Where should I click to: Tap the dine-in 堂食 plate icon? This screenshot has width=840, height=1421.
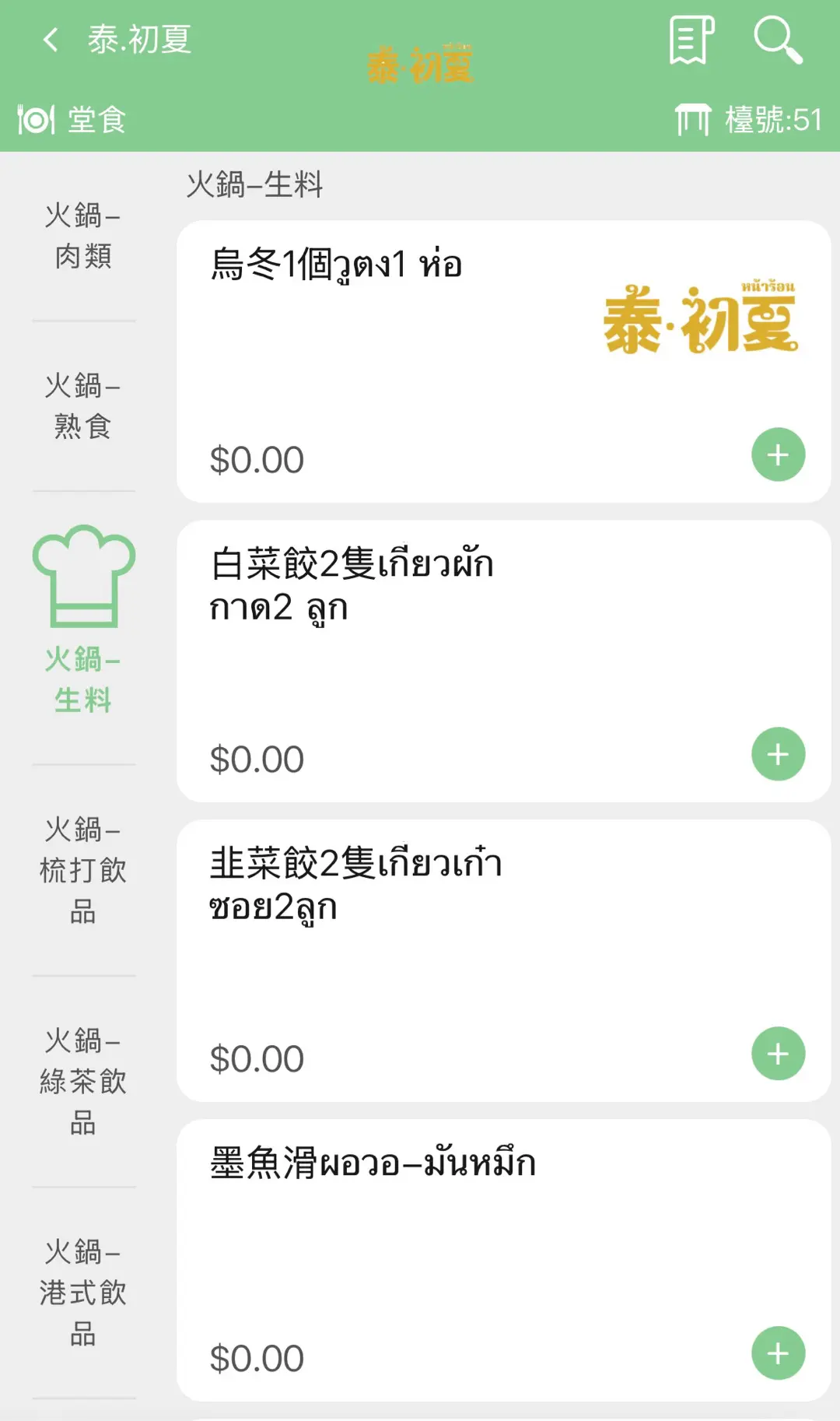(36, 120)
